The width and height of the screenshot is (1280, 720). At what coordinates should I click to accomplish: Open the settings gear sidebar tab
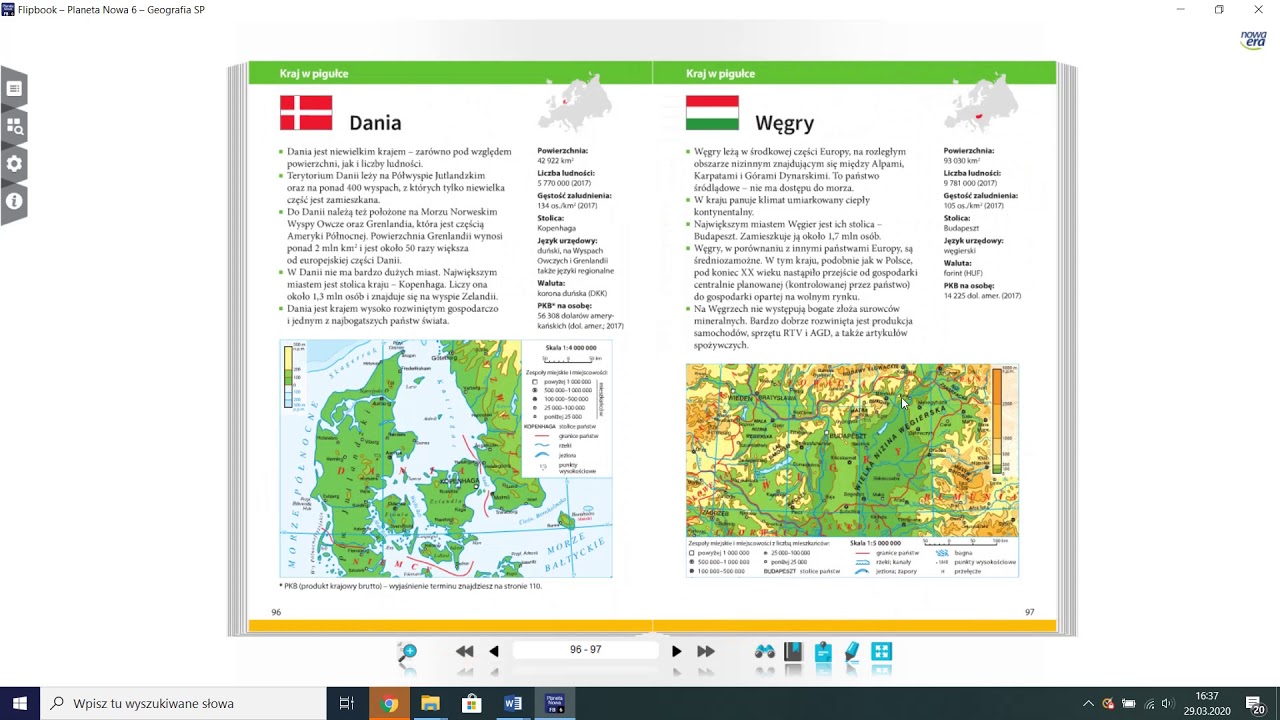coord(14,164)
